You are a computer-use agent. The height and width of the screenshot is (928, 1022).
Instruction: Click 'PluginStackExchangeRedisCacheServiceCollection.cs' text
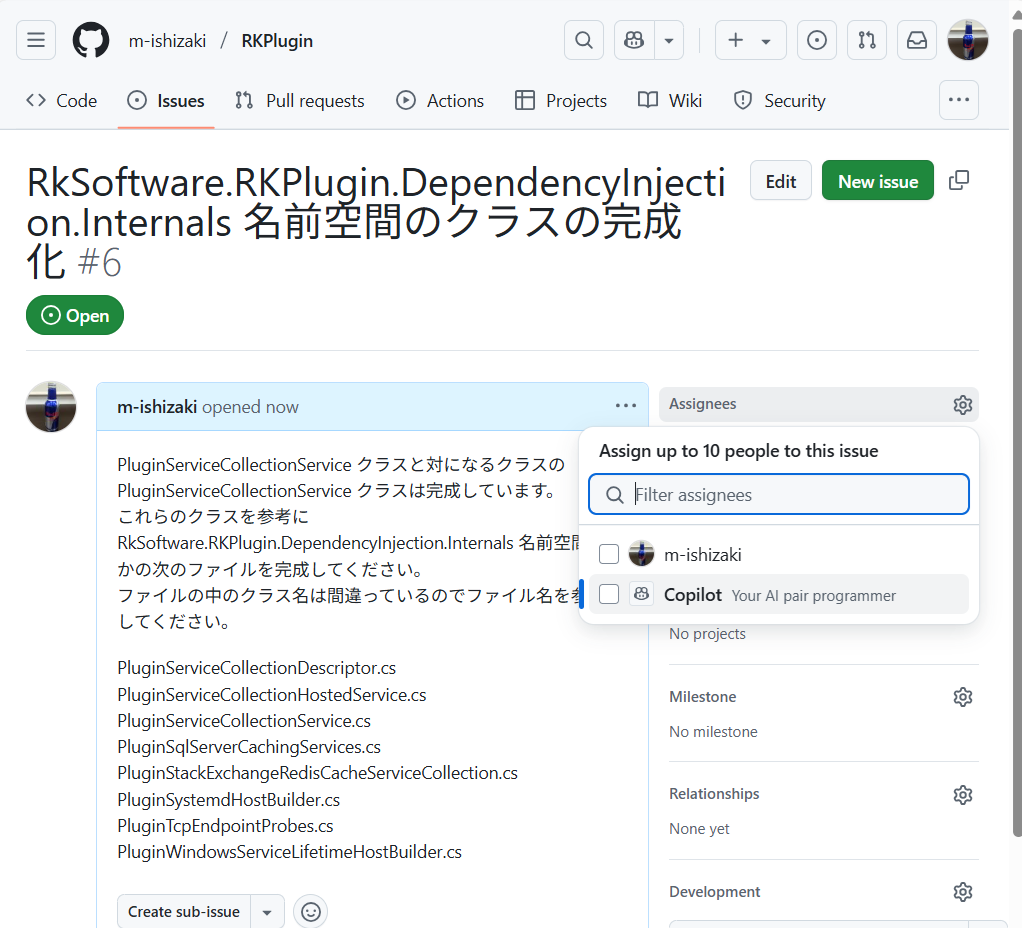(x=317, y=773)
